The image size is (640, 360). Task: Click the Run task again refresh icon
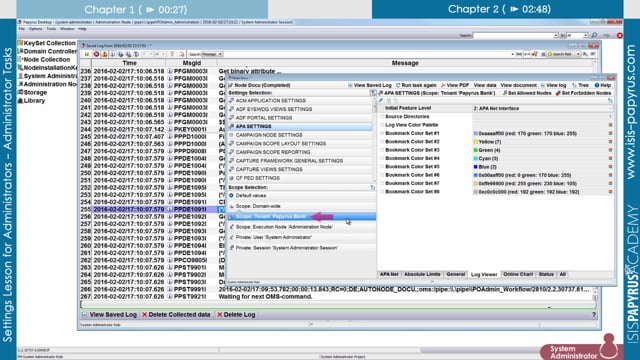[x=398, y=85]
